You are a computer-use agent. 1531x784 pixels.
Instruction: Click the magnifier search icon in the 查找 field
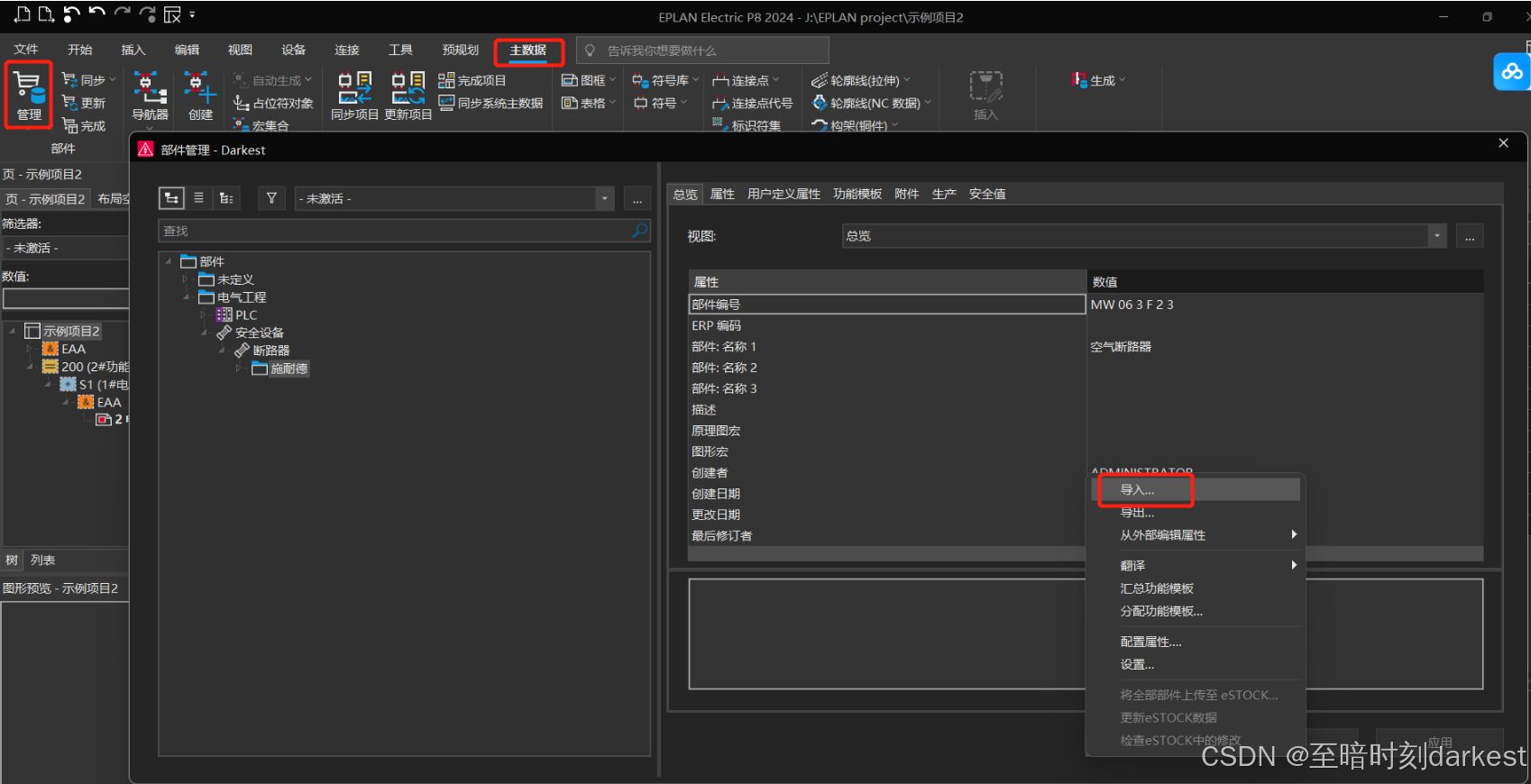point(639,231)
